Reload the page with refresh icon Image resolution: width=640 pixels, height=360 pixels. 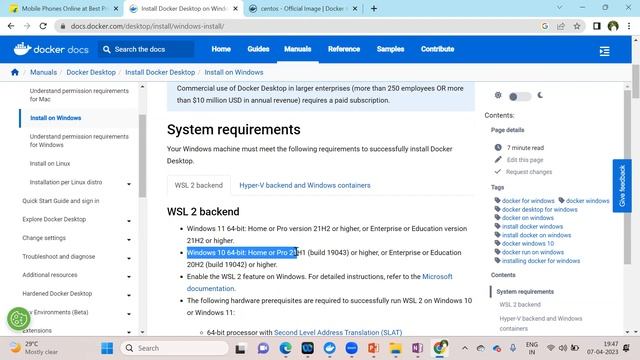coord(43,26)
